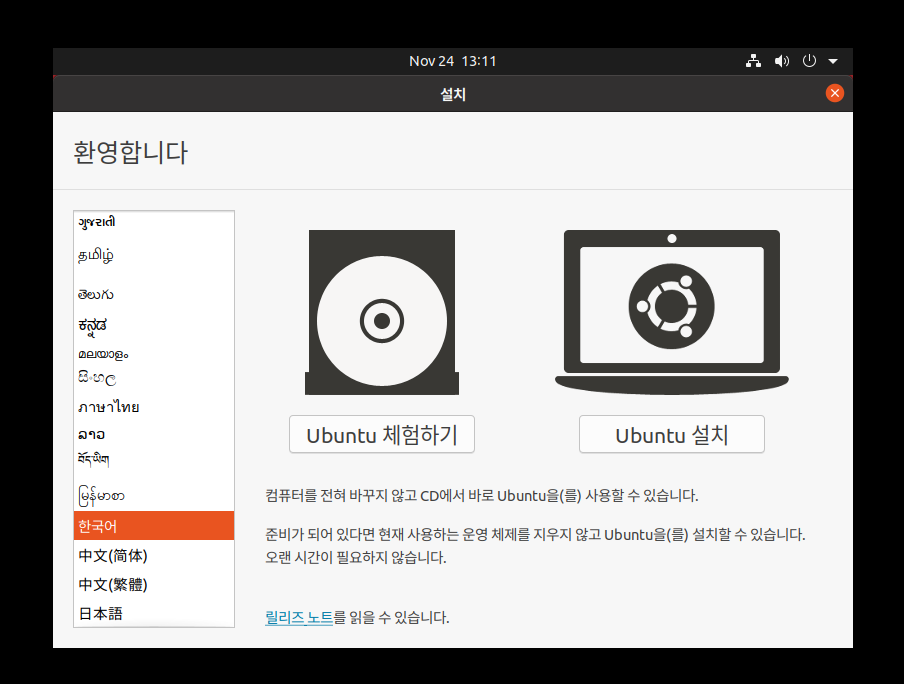Select ಕನ್ನಡ in the language list
This screenshot has height=684, width=904.
pos(154,325)
